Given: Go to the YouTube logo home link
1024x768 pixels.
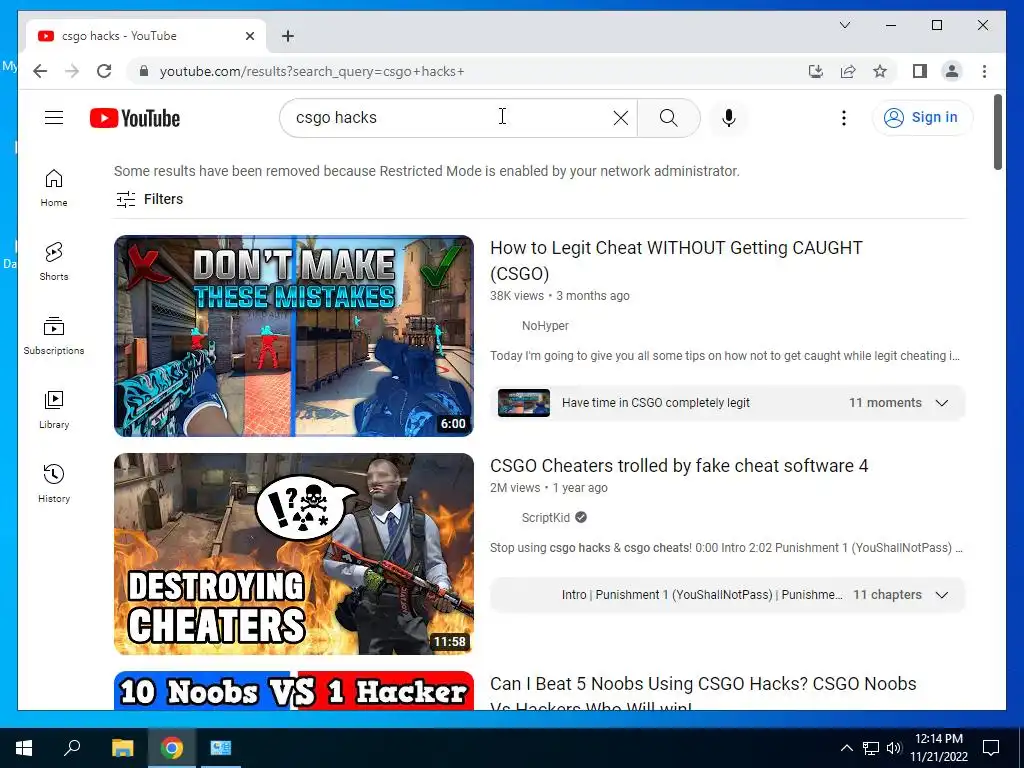Looking at the screenshot, I should tap(135, 118).
